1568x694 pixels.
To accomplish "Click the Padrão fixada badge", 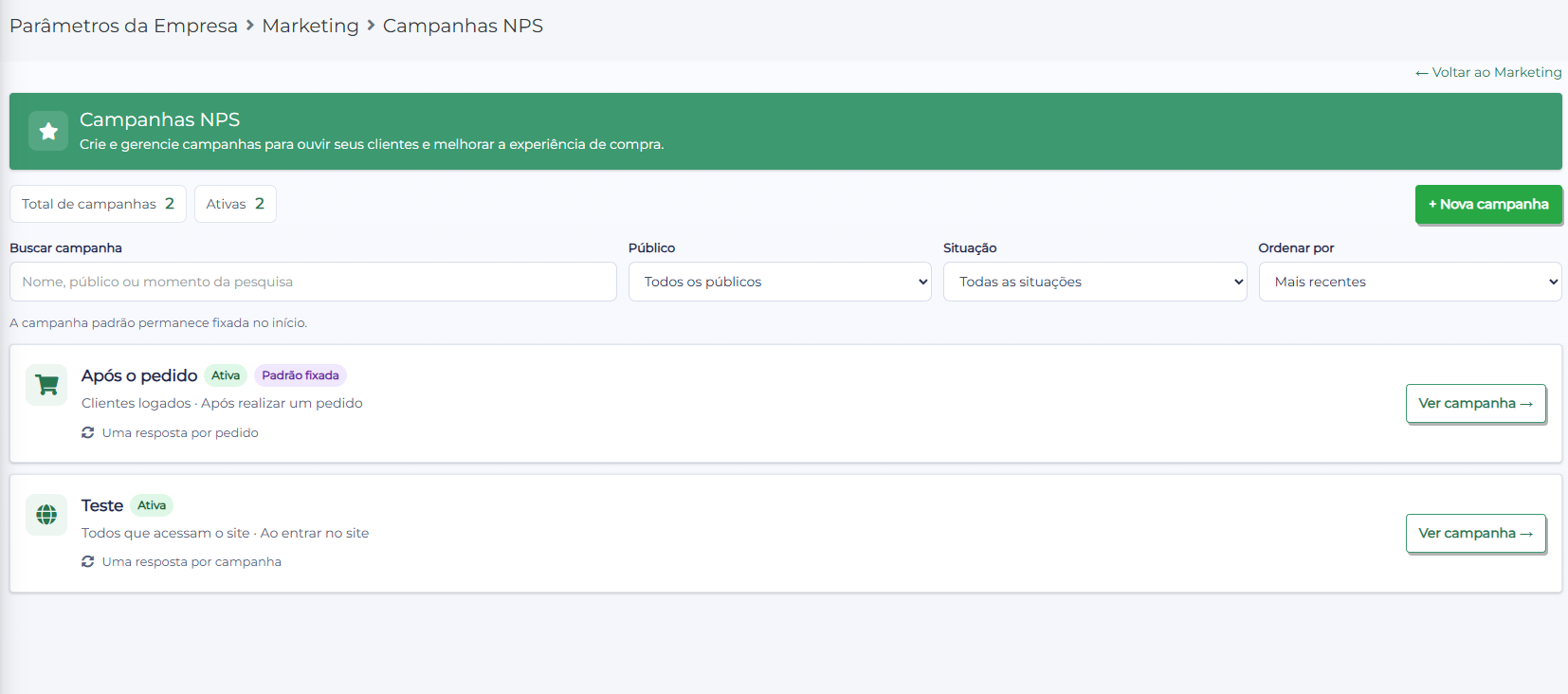I will [301, 375].
